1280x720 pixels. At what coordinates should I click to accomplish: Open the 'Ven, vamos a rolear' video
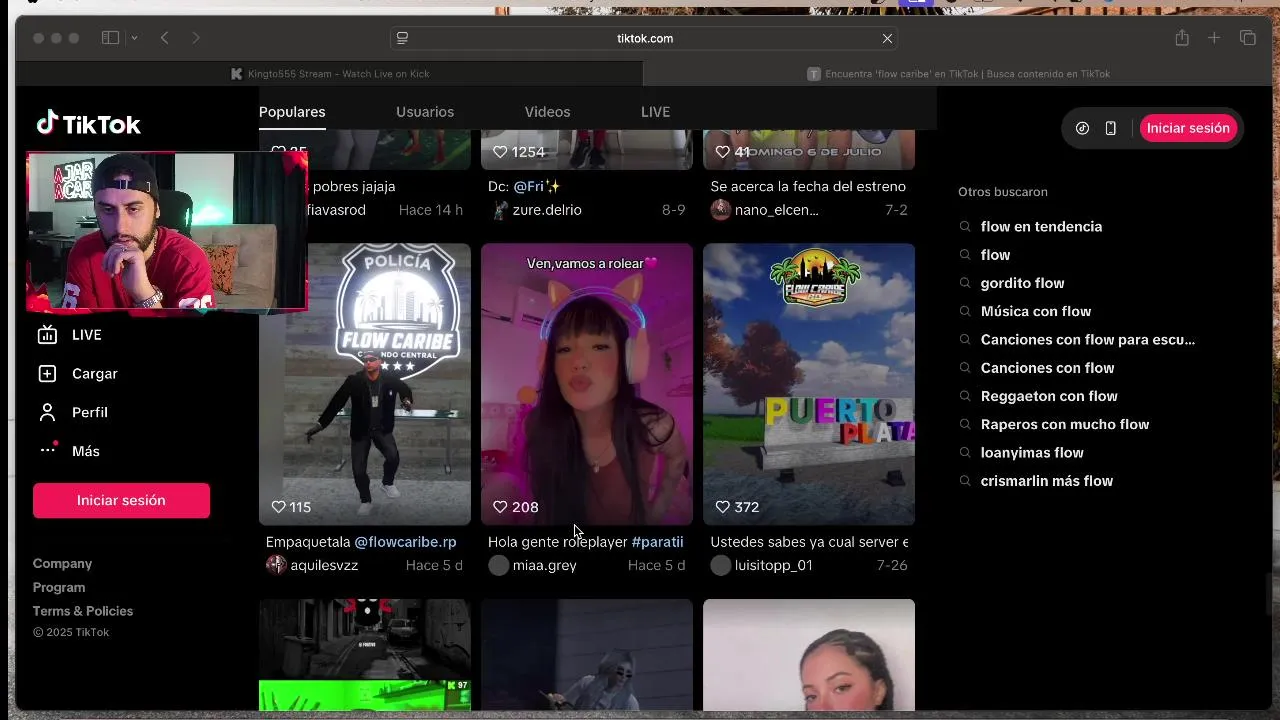pyautogui.click(x=587, y=384)
